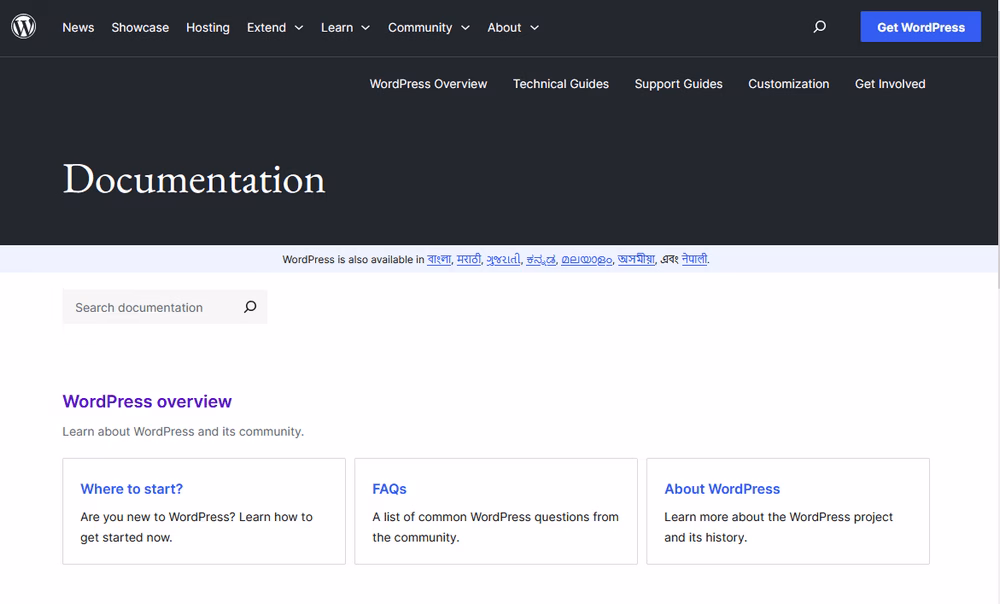Visit the Get Involved link
Screen dimensions: 1000x604
(x=890, y=84)
